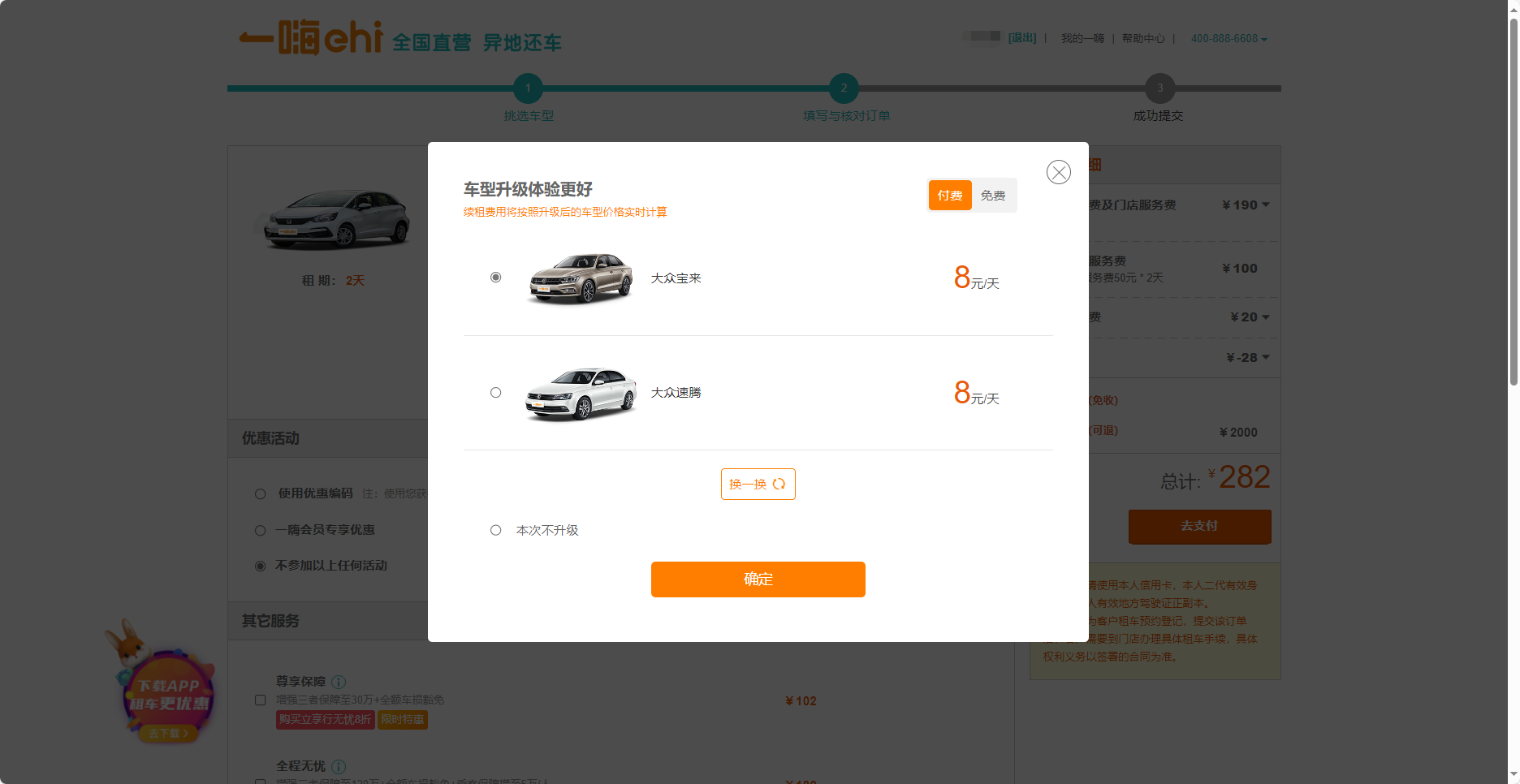The width and height of the screenshot is (1520, 784).
Task: Select 使用优惠编码 radio option
Action: point(260,493)
